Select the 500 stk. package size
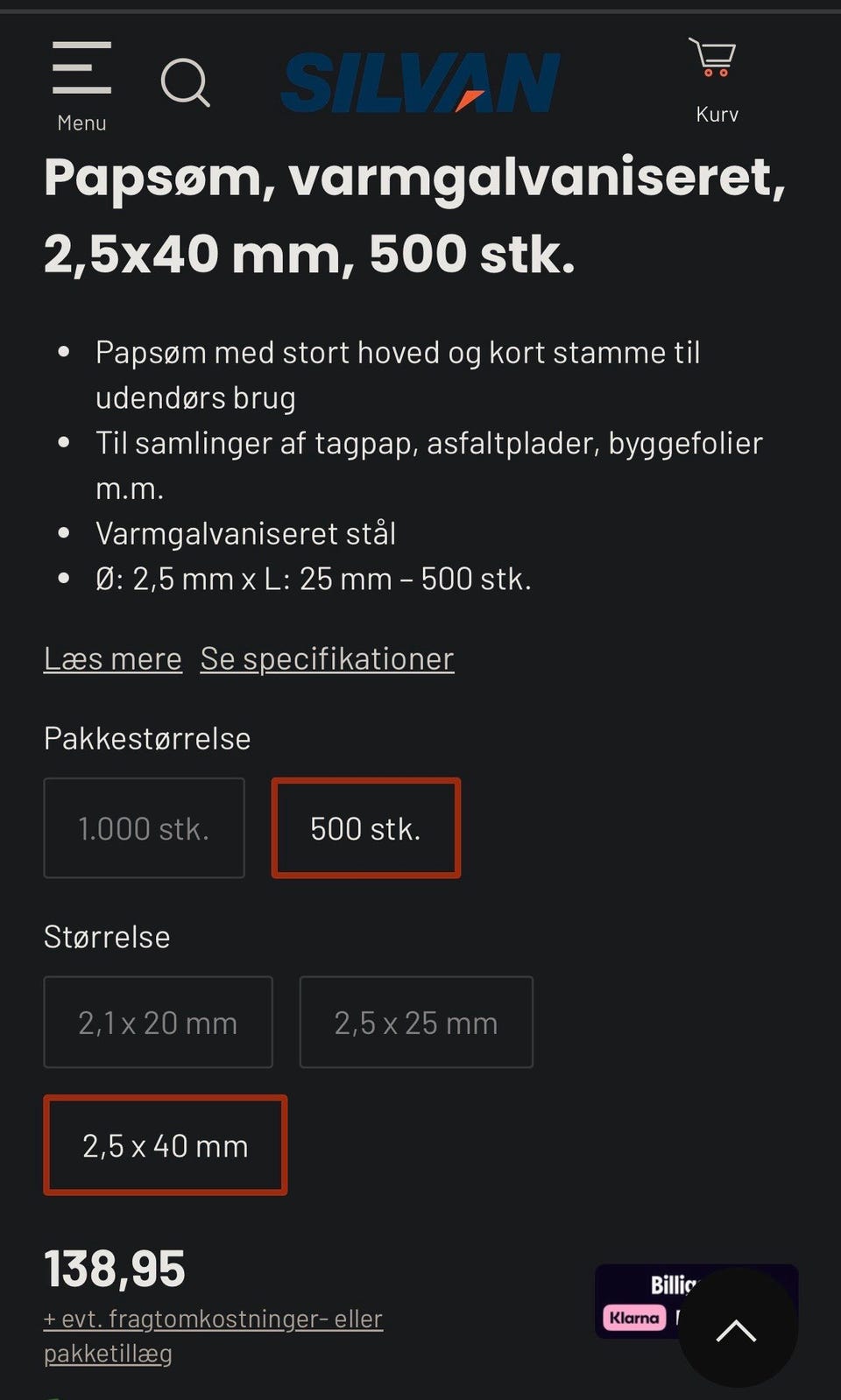This screenshot has width=841, height=1400. 365,828
